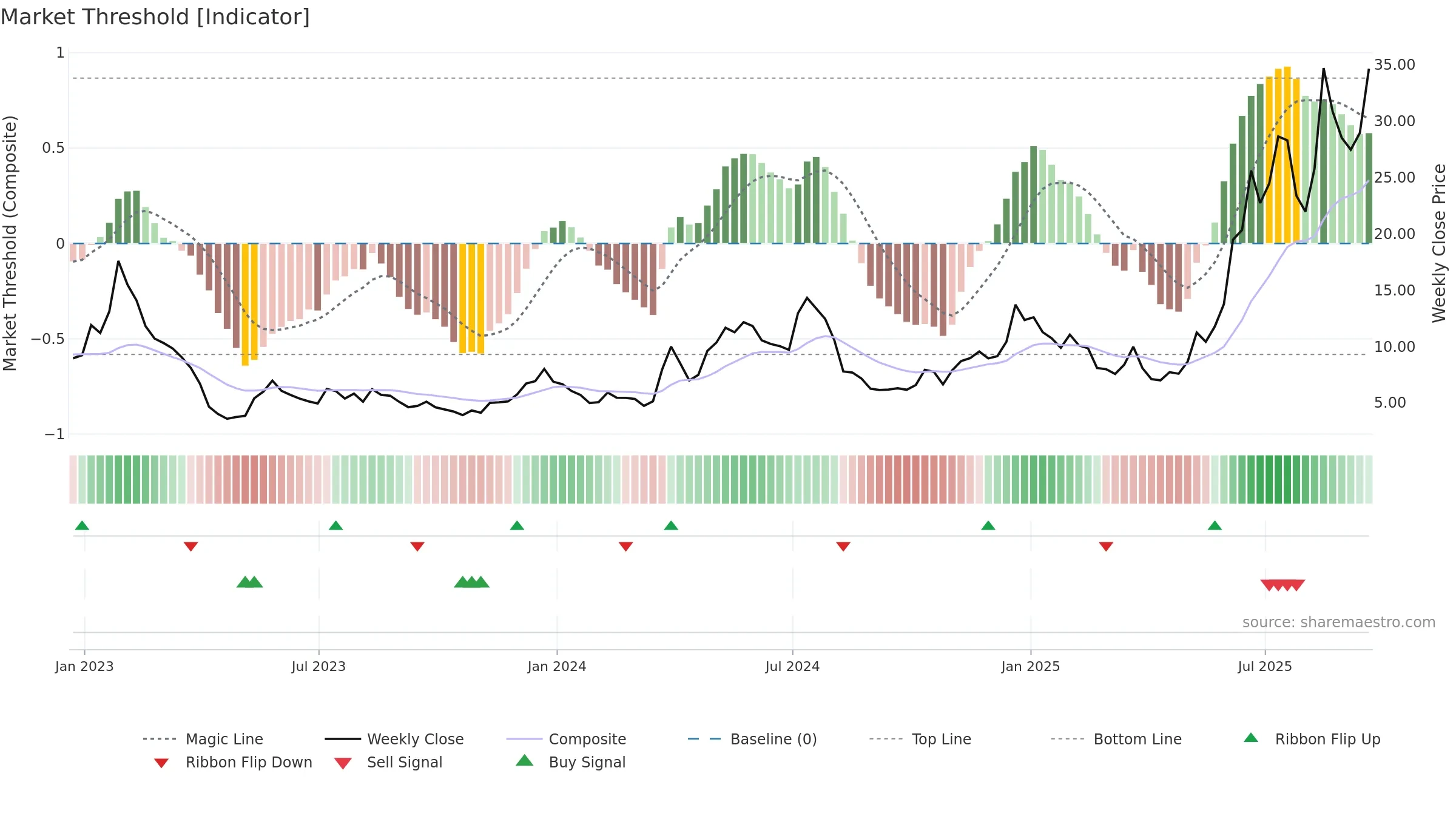
Task: Toggle the Magic Line legend entry
Action: click(x=203, y=739)
